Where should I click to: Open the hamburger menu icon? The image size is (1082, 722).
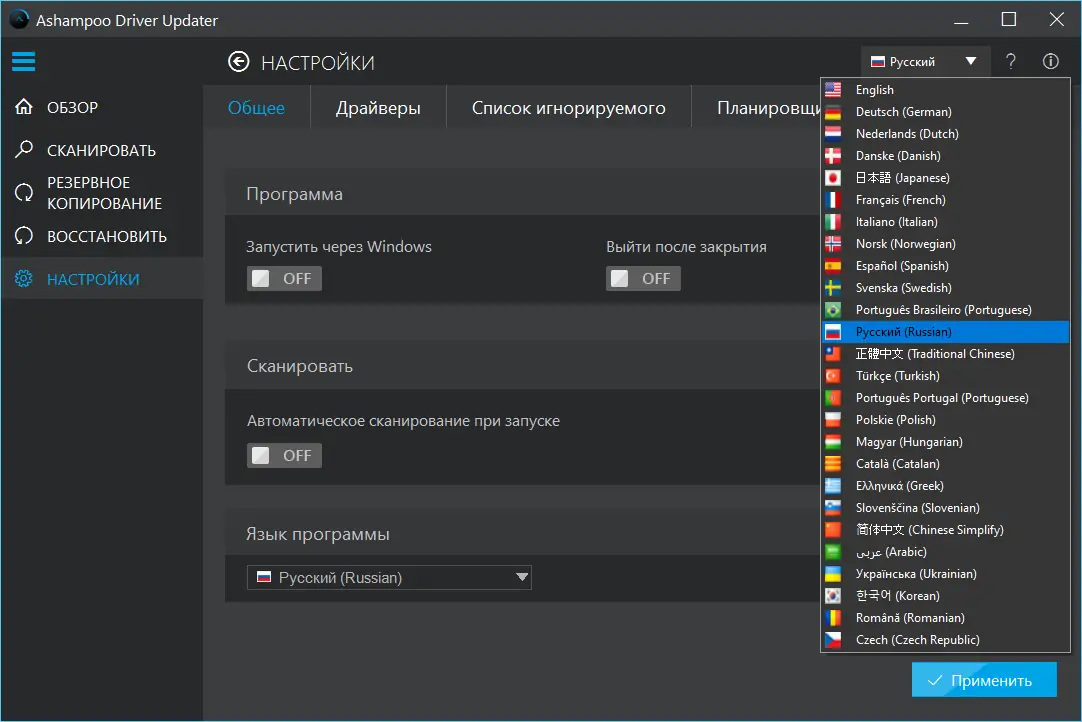click(23, 61)
